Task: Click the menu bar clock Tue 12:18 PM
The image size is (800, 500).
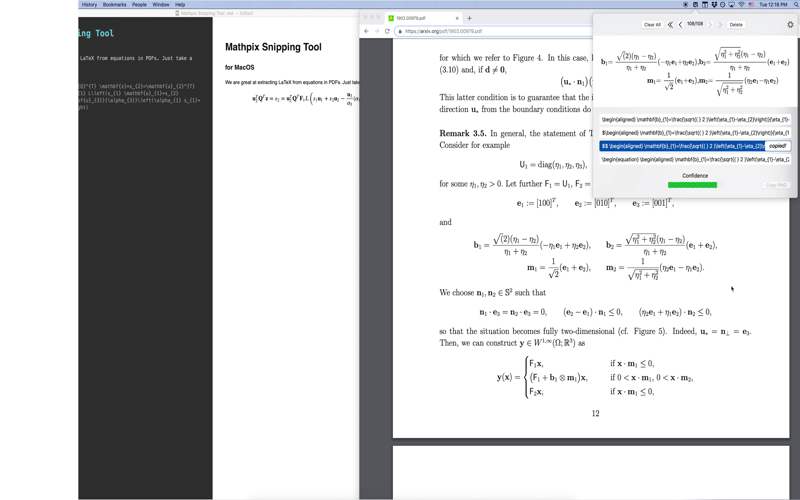Action: pyautogui.click(x=773, y=5)
